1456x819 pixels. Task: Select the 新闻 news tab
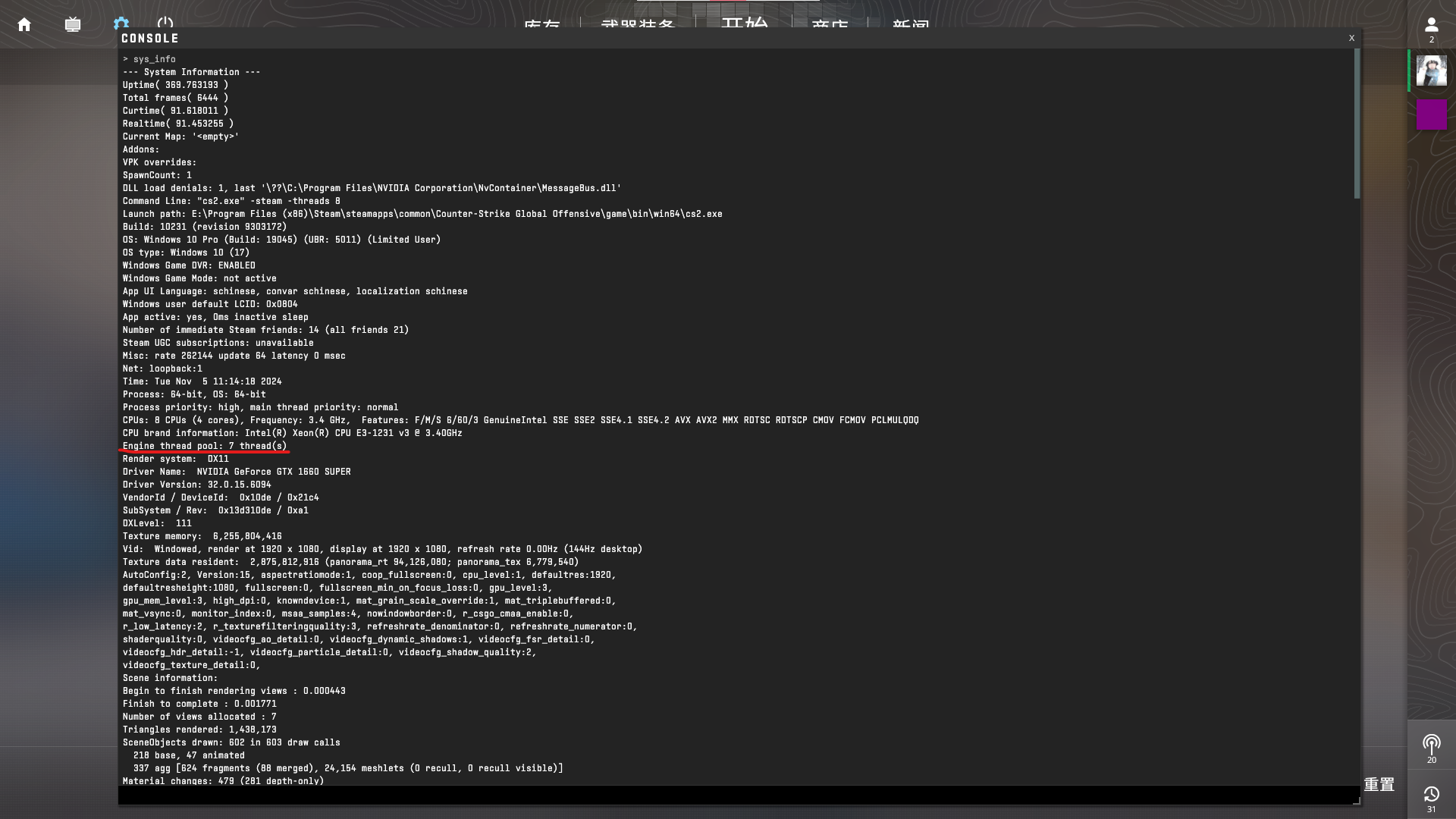(x=911, y=24)
